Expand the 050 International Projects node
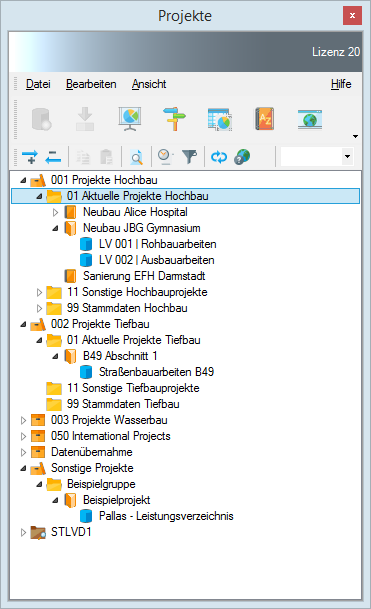Screen dimensions: 371x609 [23, 436]
